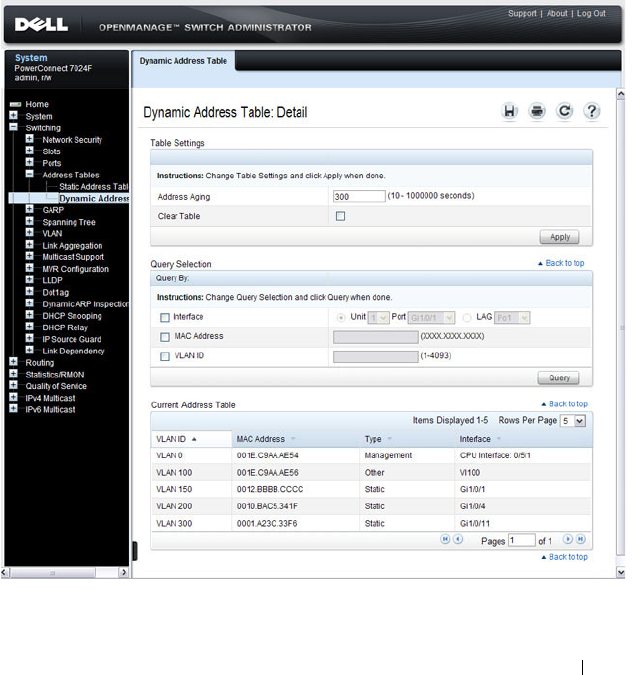Screen dimensions: 641x675
Task: Select the VLAN 150 table row
Action: point(372,489)
